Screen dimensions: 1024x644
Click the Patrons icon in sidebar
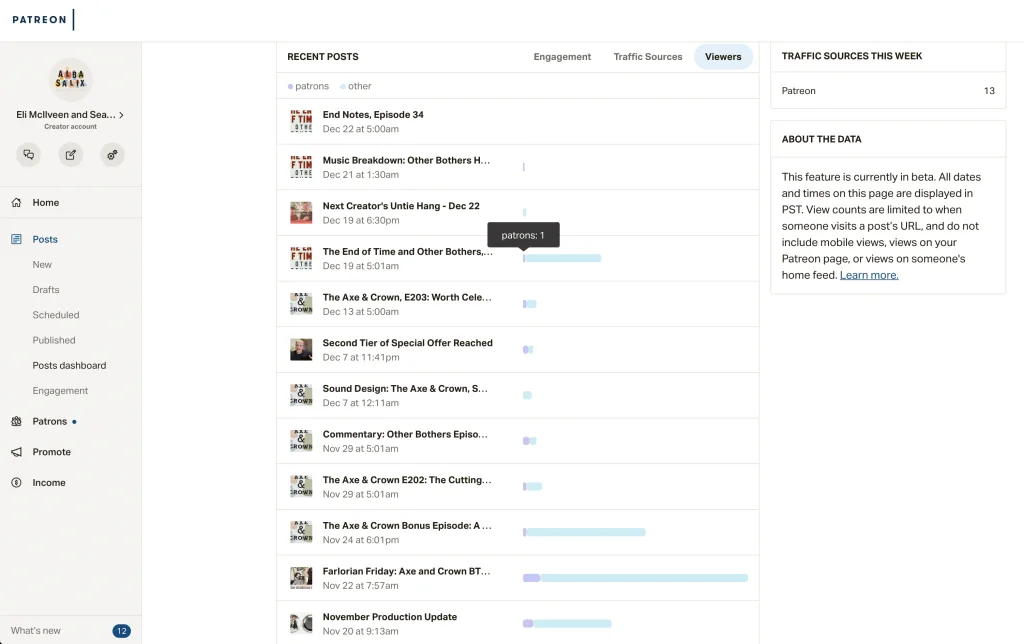16,421
